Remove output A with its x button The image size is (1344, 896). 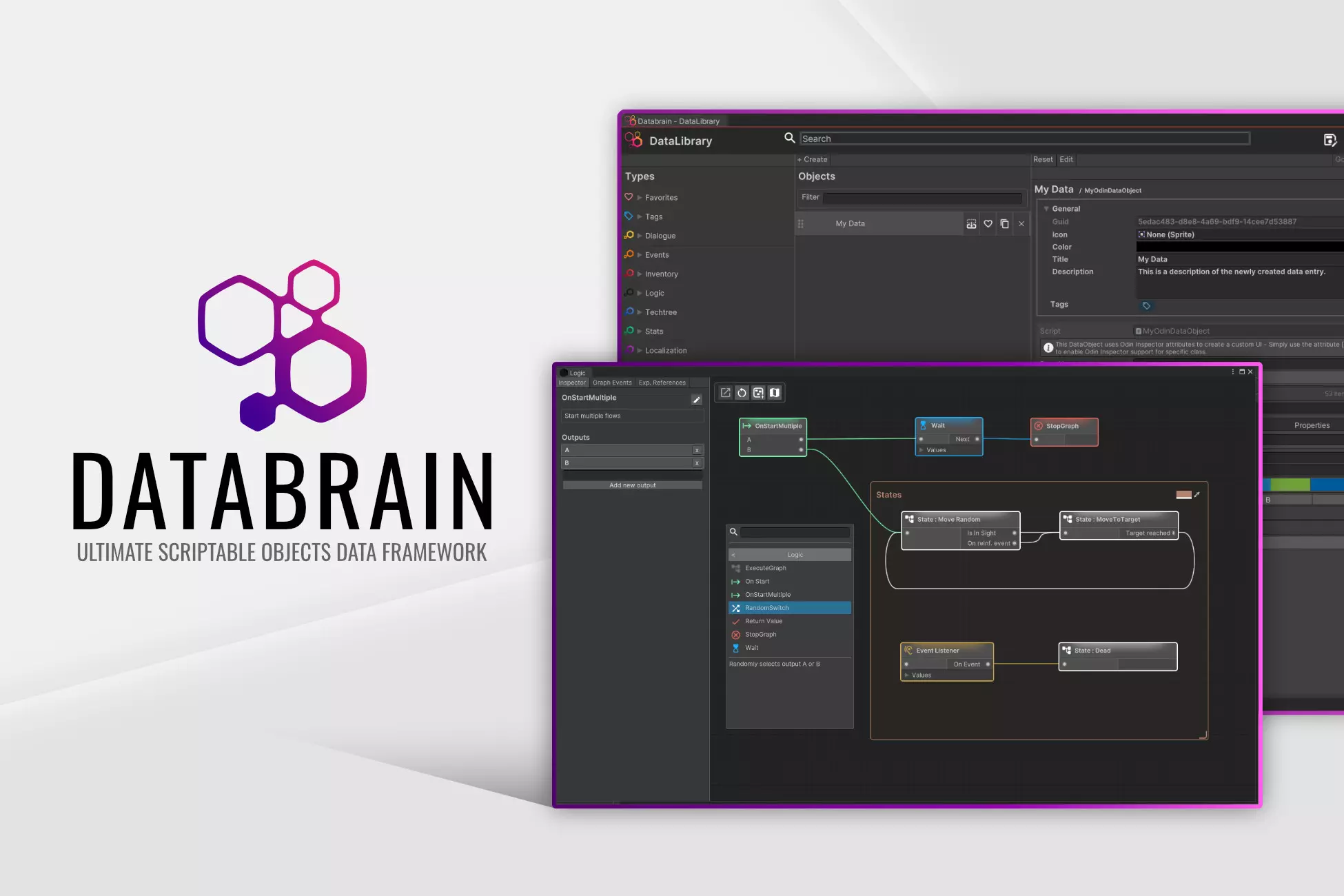(x=697, y=450)
